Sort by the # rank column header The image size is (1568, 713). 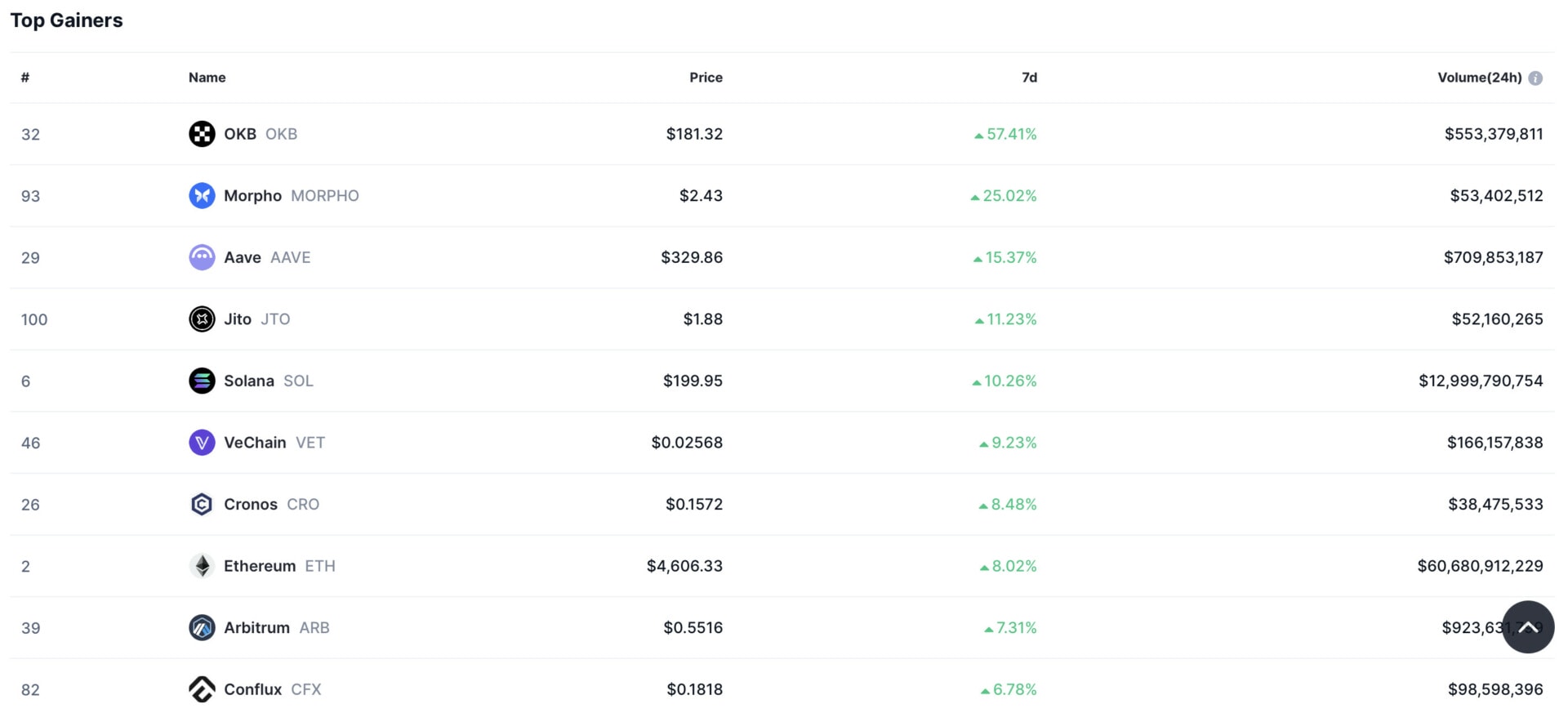point(25,78)
